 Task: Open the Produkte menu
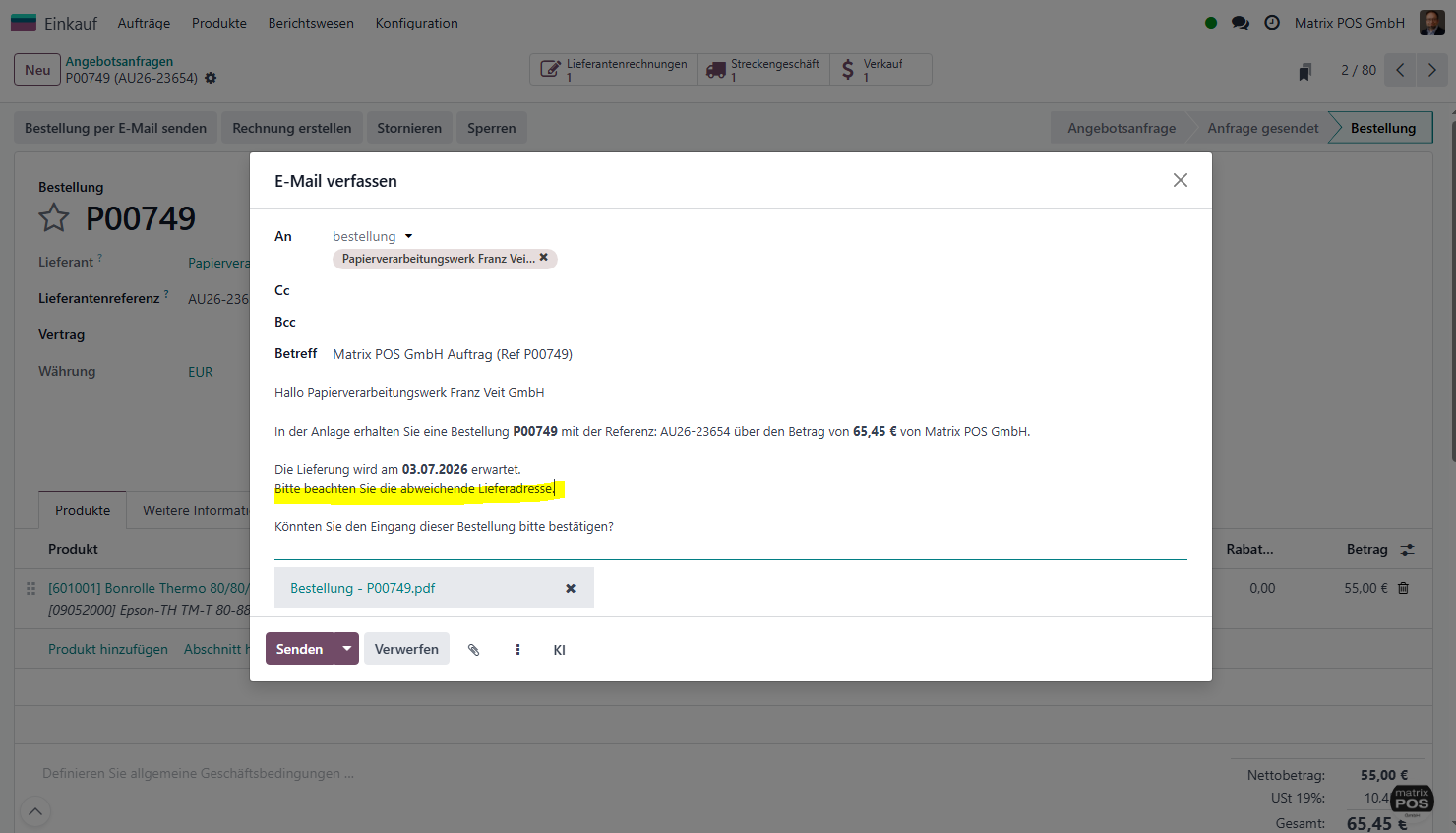click(219, 23)
